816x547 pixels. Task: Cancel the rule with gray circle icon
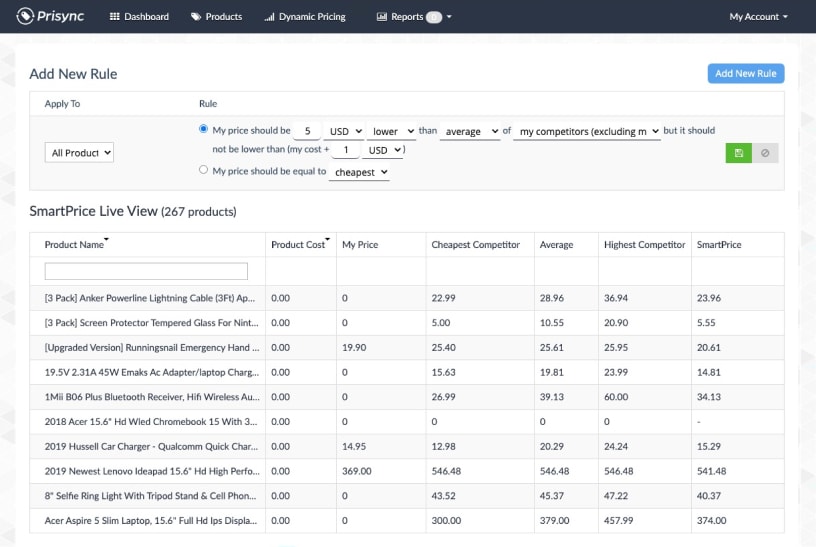pyautogui.click(x=765, y=152)
